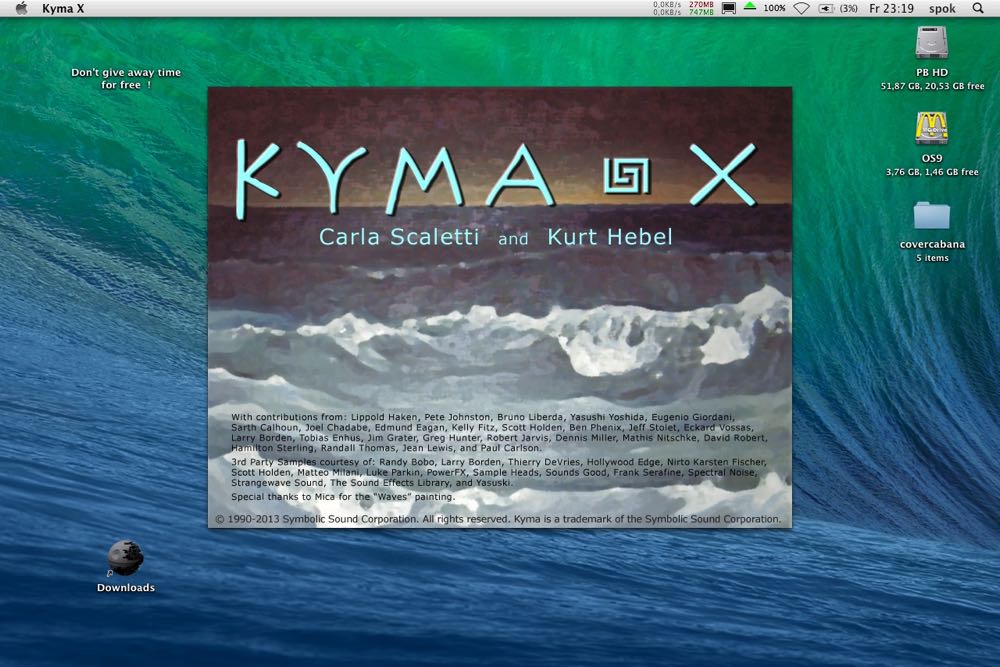This screenshot has width=1000, height=667.
Task: Click the name Carla Scaletti
Action: pos(399,237)
